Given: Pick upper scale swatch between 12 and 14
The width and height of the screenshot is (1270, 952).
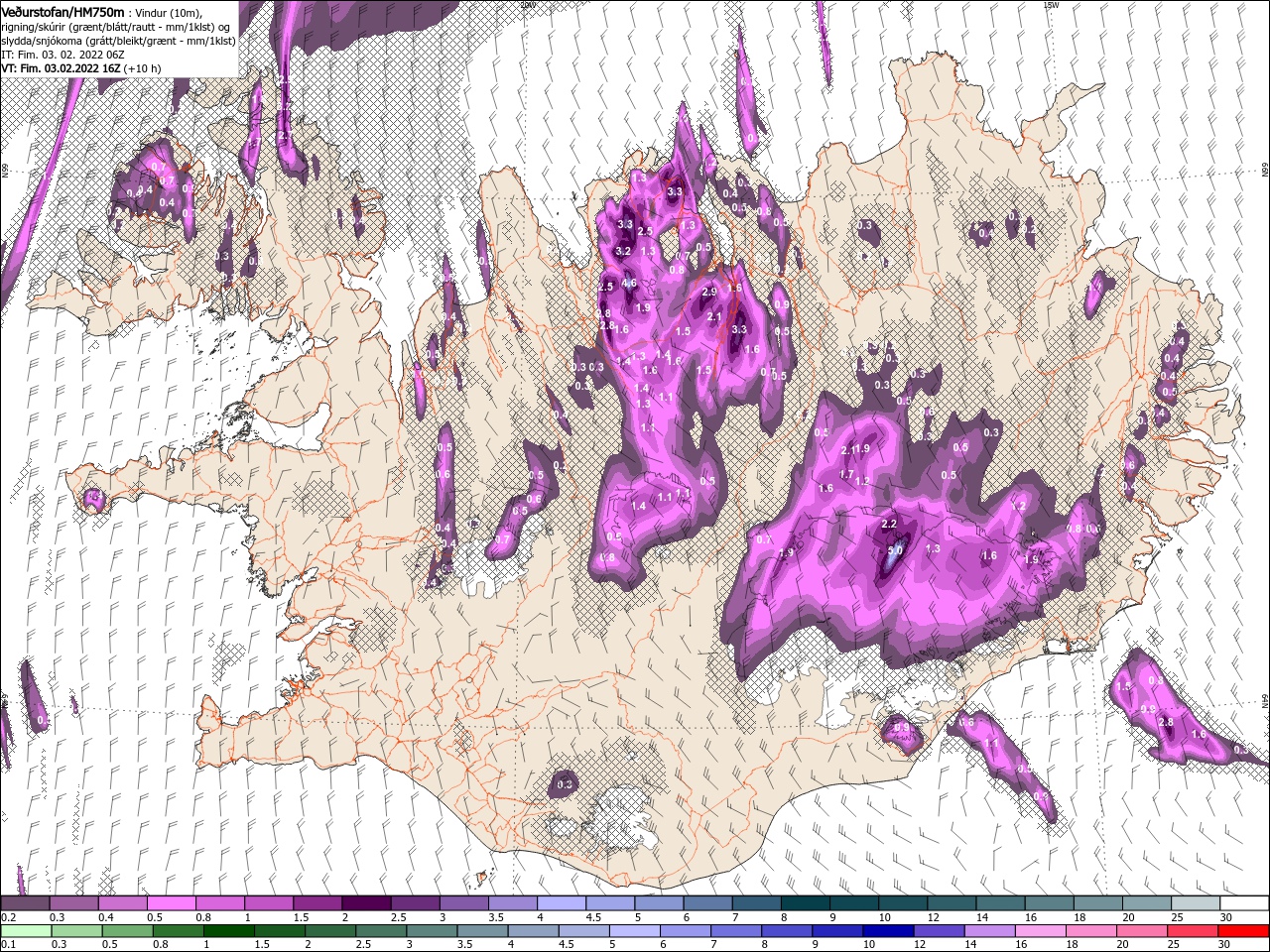Looking at the screenshot, I should (952, 903).
